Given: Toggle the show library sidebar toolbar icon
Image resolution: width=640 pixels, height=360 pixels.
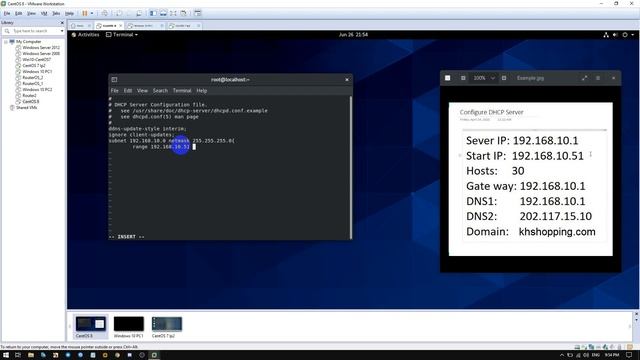Looking at the screenshot, I should coord(153,13).
